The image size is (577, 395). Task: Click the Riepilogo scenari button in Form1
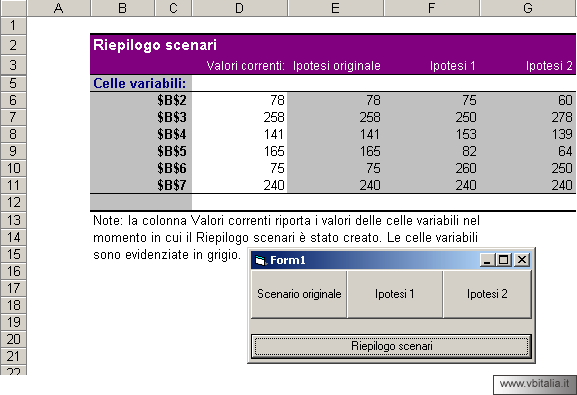(x=391, y=346)
